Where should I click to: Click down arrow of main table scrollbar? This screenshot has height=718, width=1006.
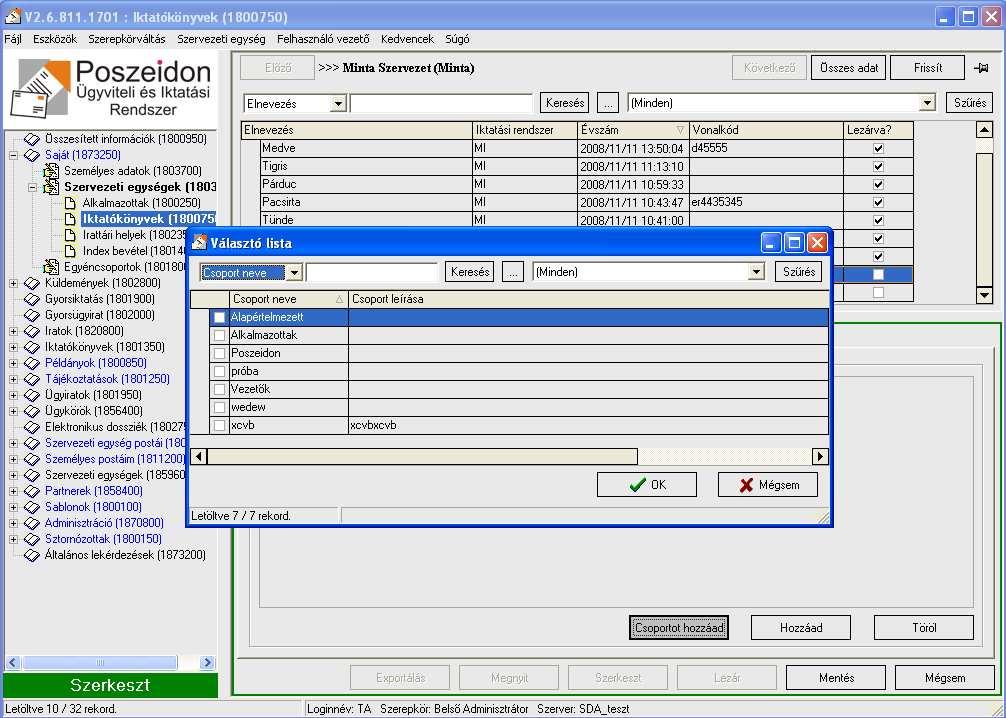(984, 295)
